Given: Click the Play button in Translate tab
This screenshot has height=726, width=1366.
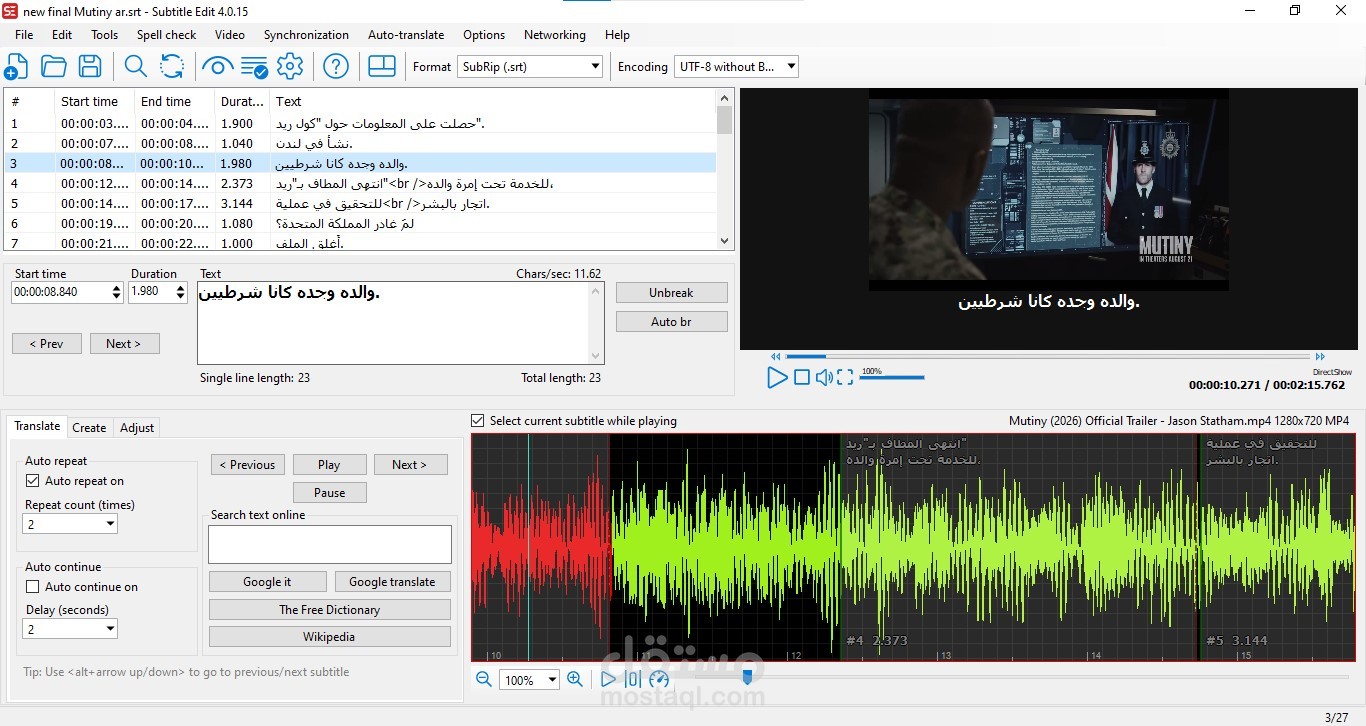Looking at the screenshot, I should [x=329, y=465].
